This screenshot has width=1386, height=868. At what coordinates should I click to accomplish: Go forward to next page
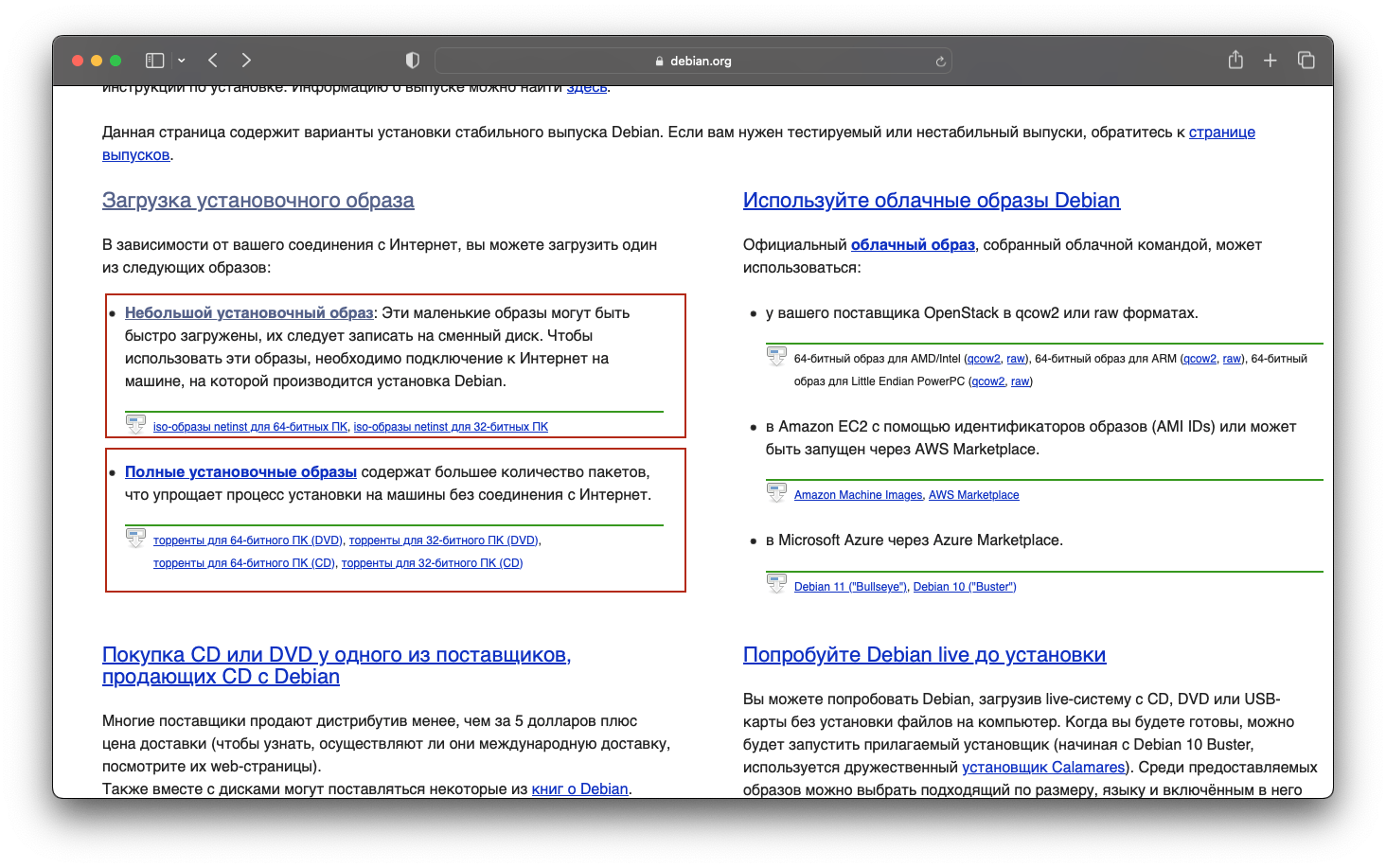pyautogui.click(x=246, y=61)
